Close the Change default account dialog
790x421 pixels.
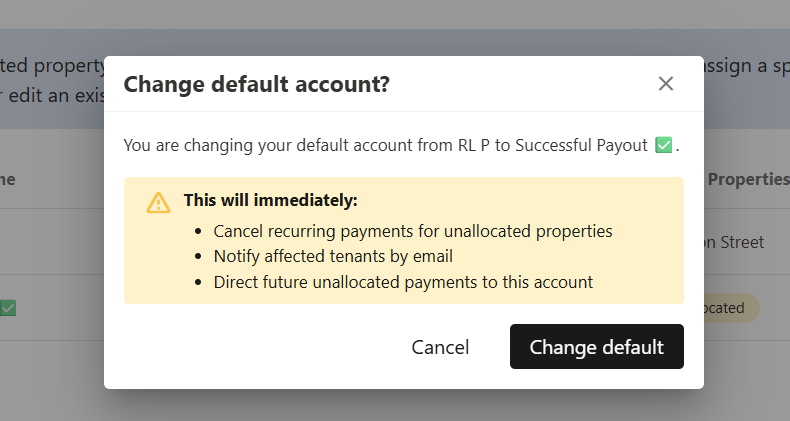(x=666, y=84)
